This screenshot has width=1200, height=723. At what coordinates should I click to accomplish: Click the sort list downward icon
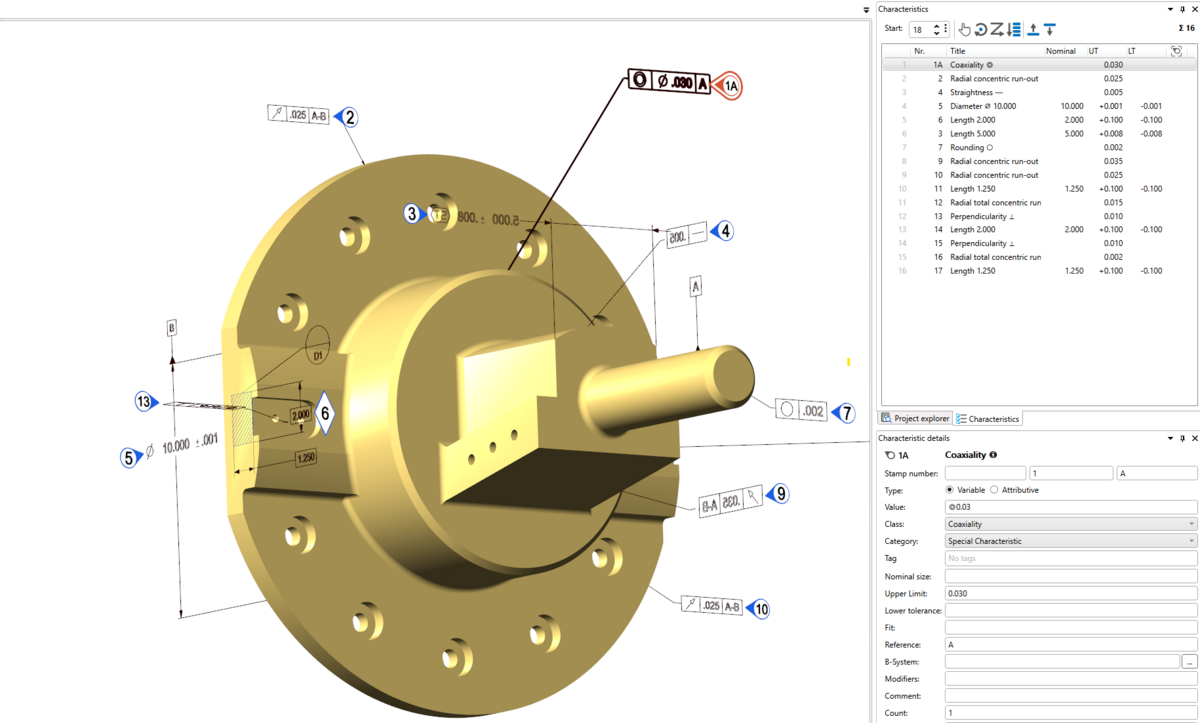pyautogui.click(x=1014, y=29)
